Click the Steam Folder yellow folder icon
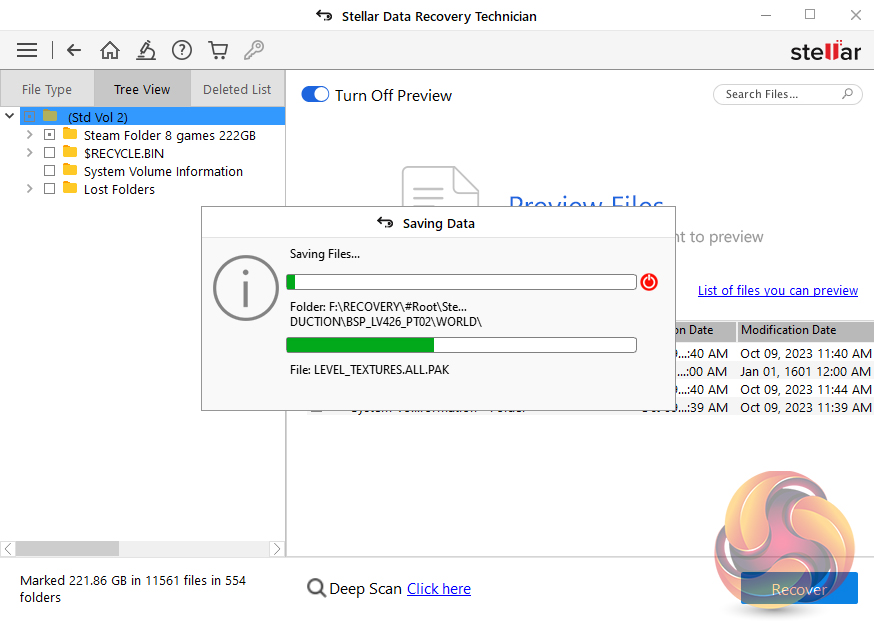Viewport: 874px width, 621px height. 70,134
